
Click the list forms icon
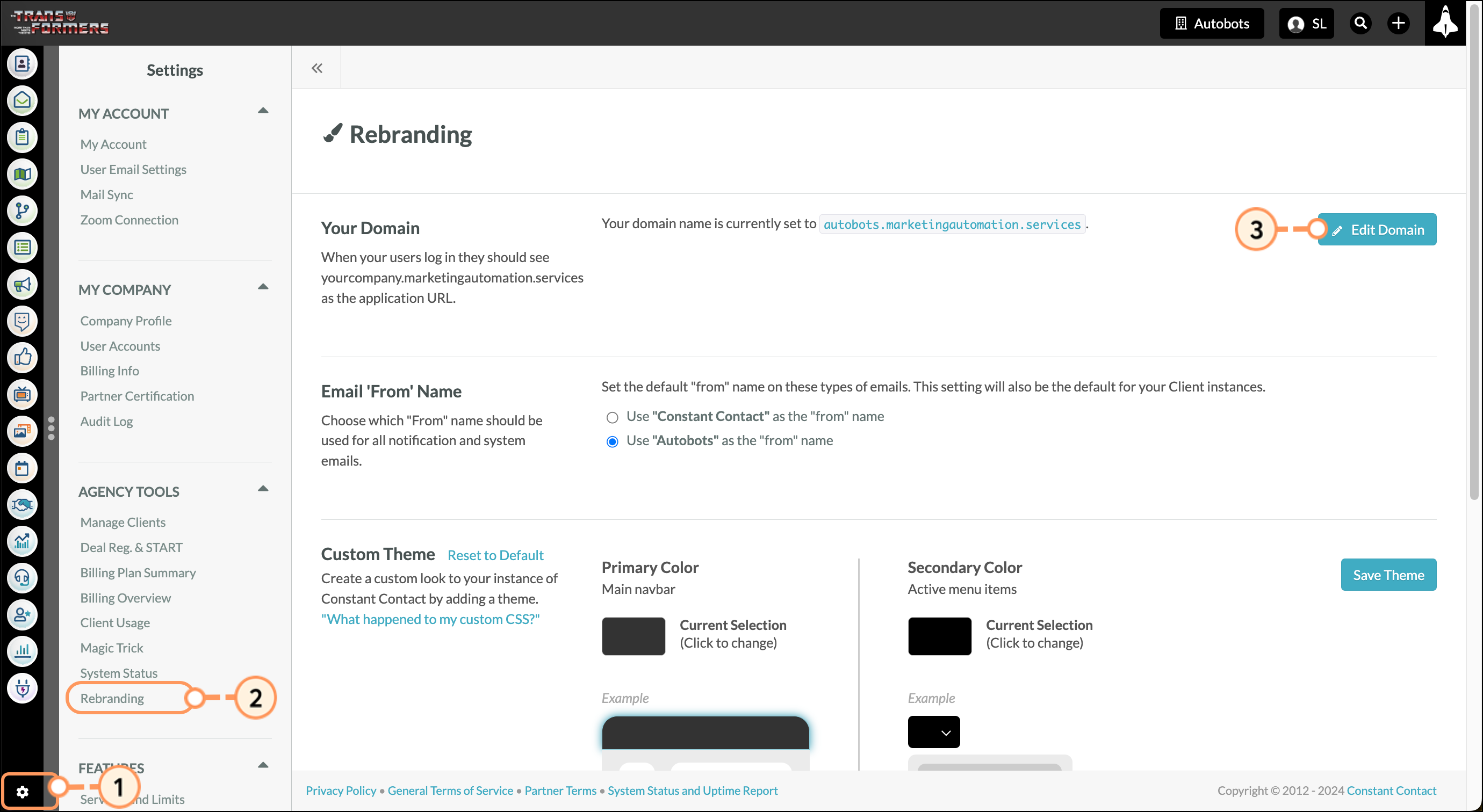pos(22,248)
